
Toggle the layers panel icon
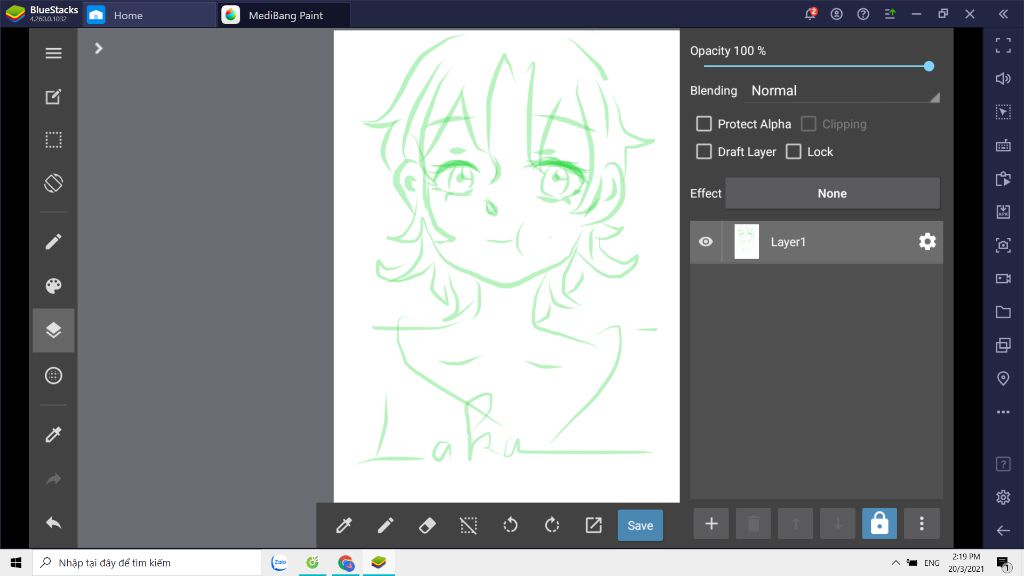pos(54,330)
